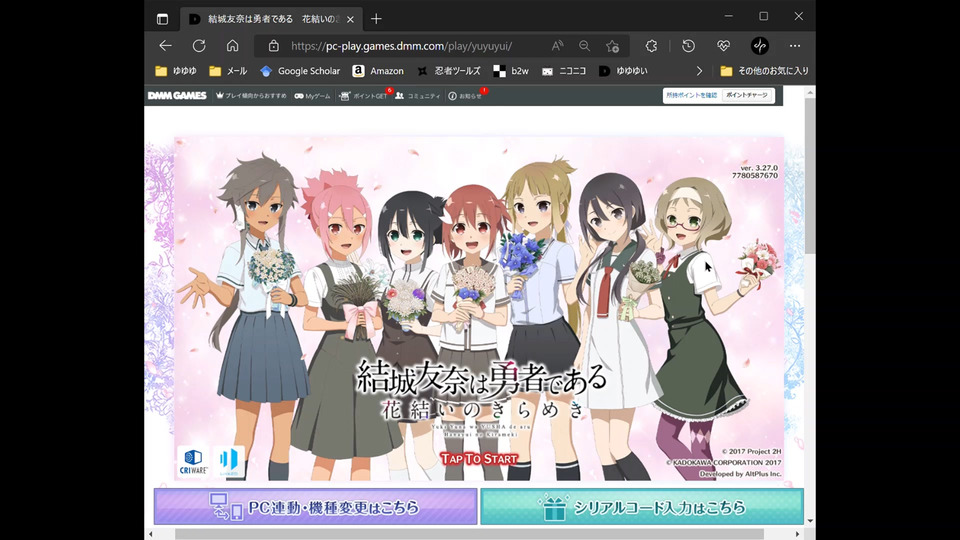Open the b2w bookmark
960x540 pixels.
(511, 71)
